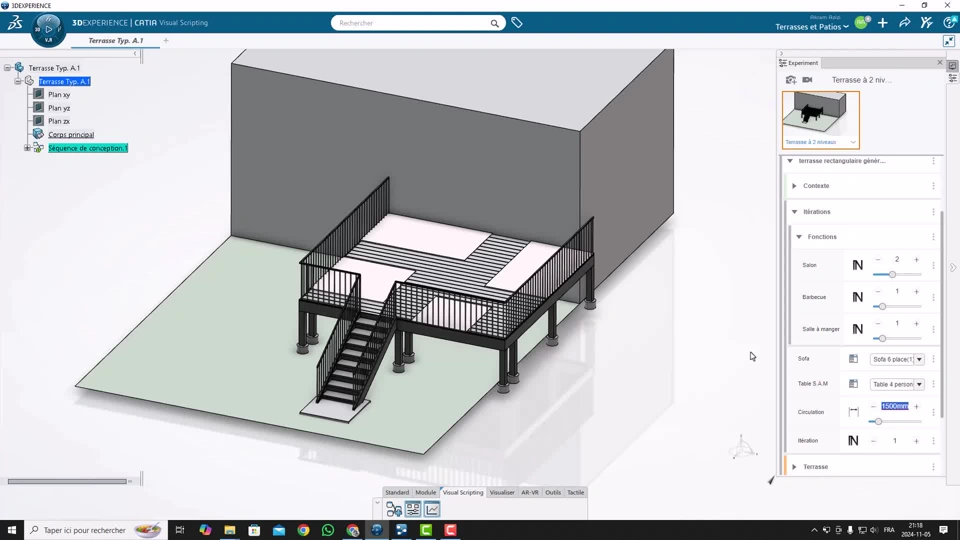Open options menu for Salon row
The height and width of the screenshot is (540, 960).
click(x=933, y=265)
